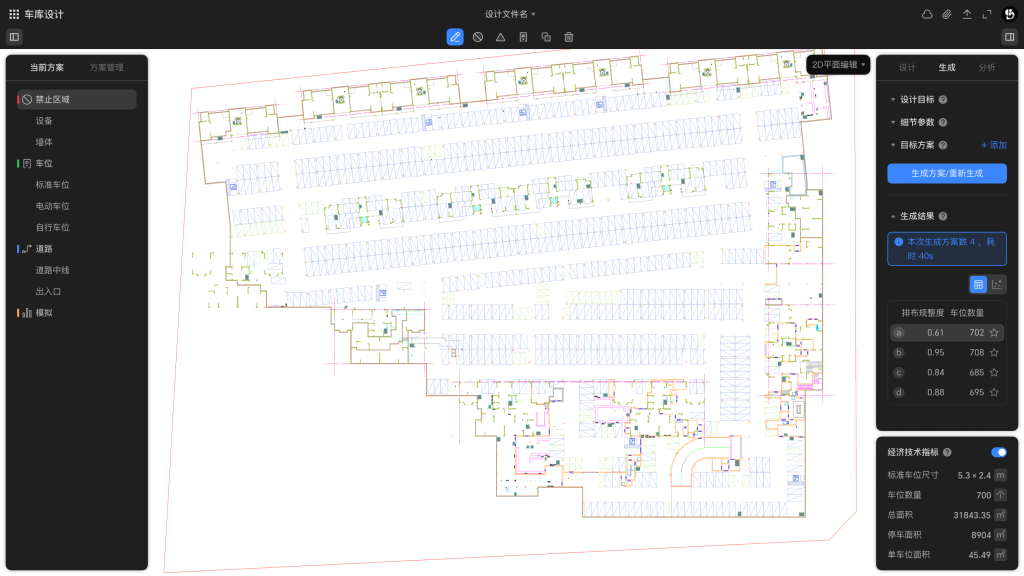Click the upload export icon

click(x=967, y=14)
